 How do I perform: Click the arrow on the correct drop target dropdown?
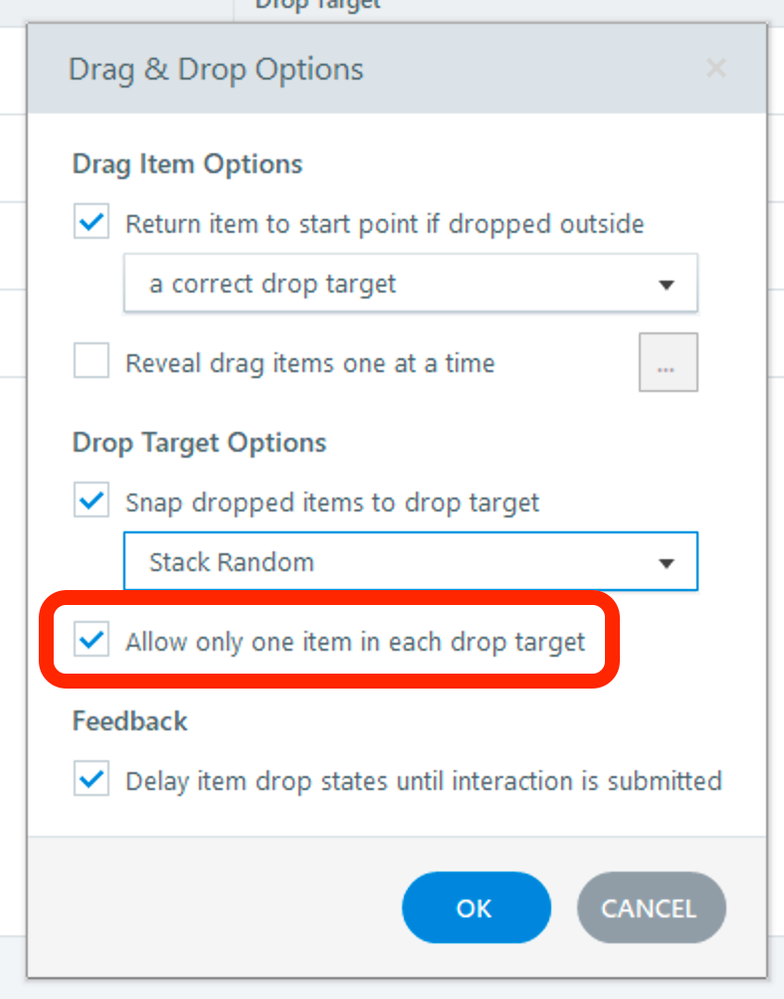click(667, 285)
